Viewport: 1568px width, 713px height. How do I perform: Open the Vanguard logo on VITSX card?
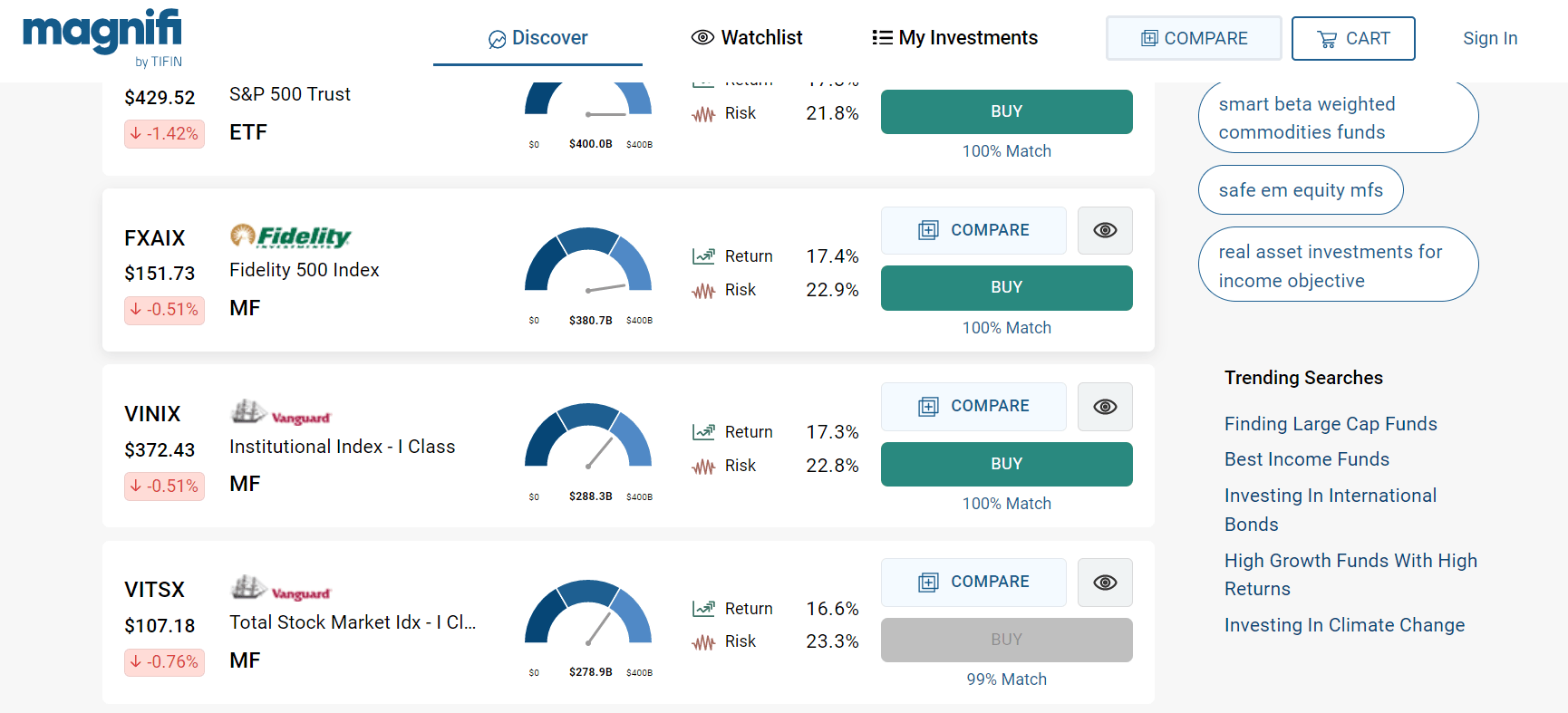(280, 588)
